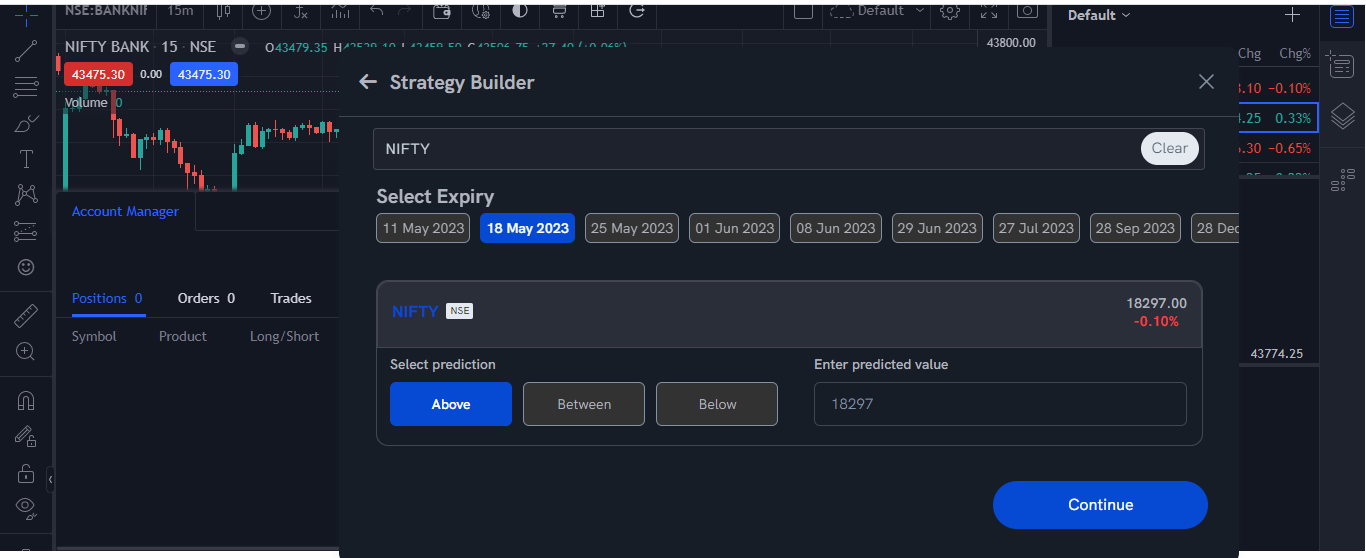Click the predicted value field showing 18297
This screenshot has height=558, width=1366.
click(x=1000, y=404)
